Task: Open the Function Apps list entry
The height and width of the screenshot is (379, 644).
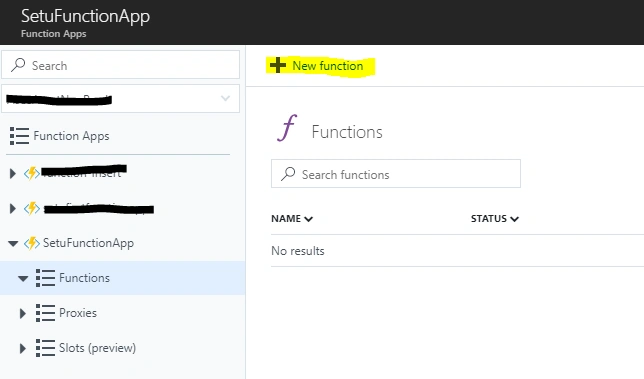Action: click(71, 136)
